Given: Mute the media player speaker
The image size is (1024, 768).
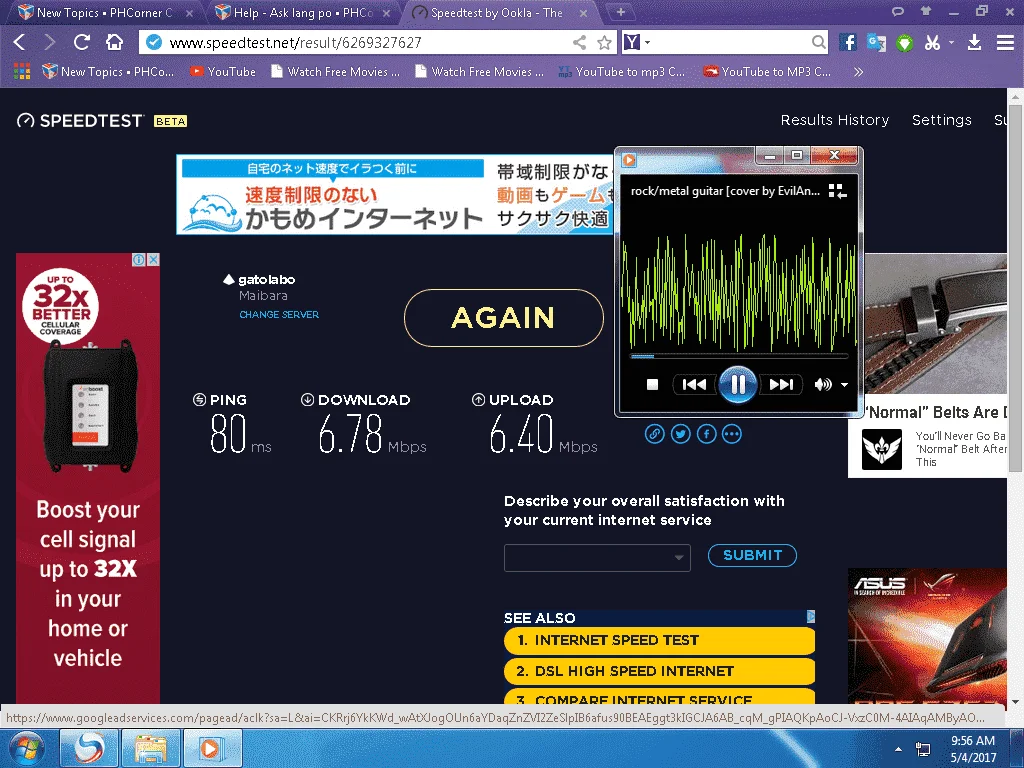Looking at the screenshot, I should click(x=823, y=385).
